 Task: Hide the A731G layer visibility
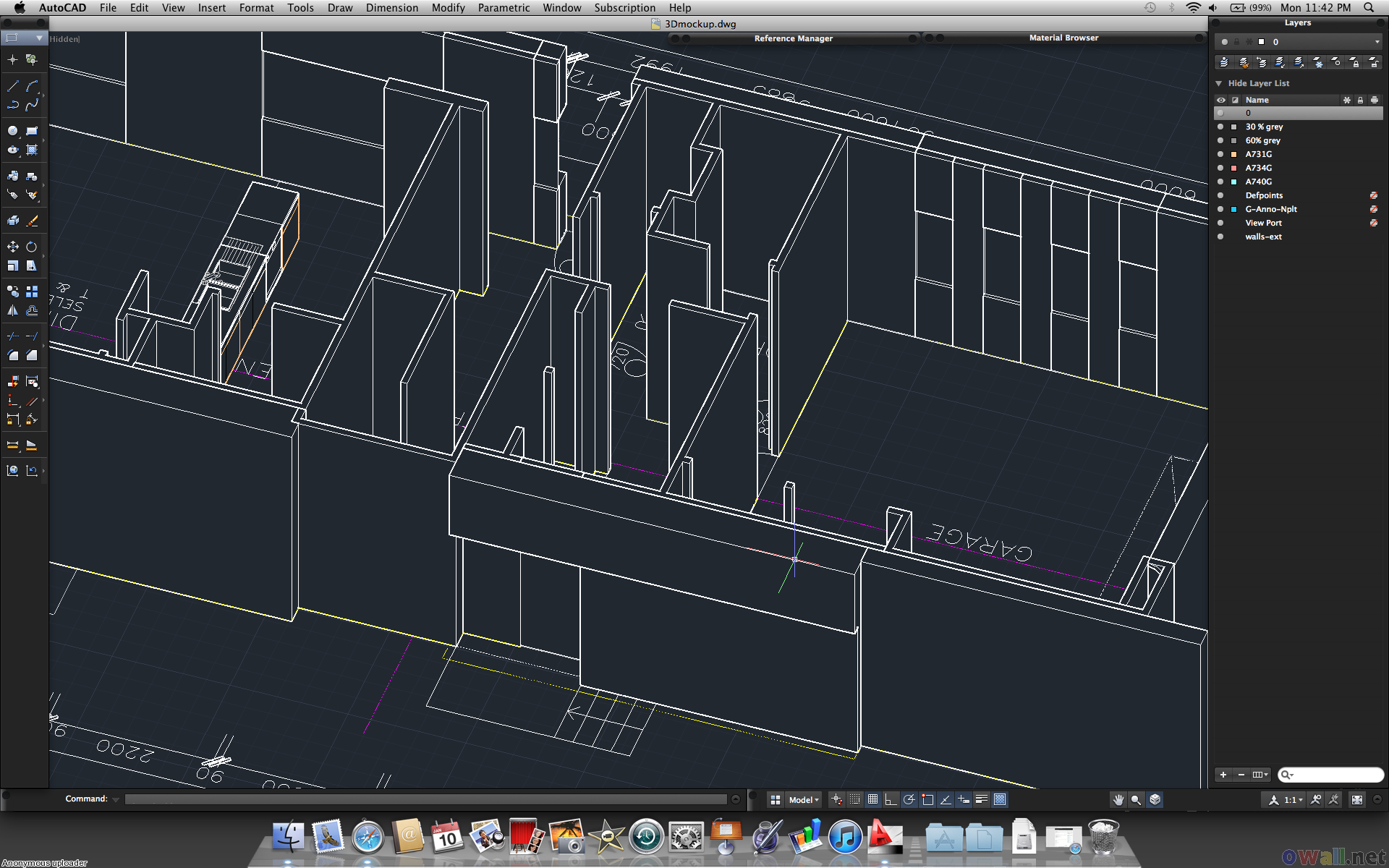point(1220,154)
